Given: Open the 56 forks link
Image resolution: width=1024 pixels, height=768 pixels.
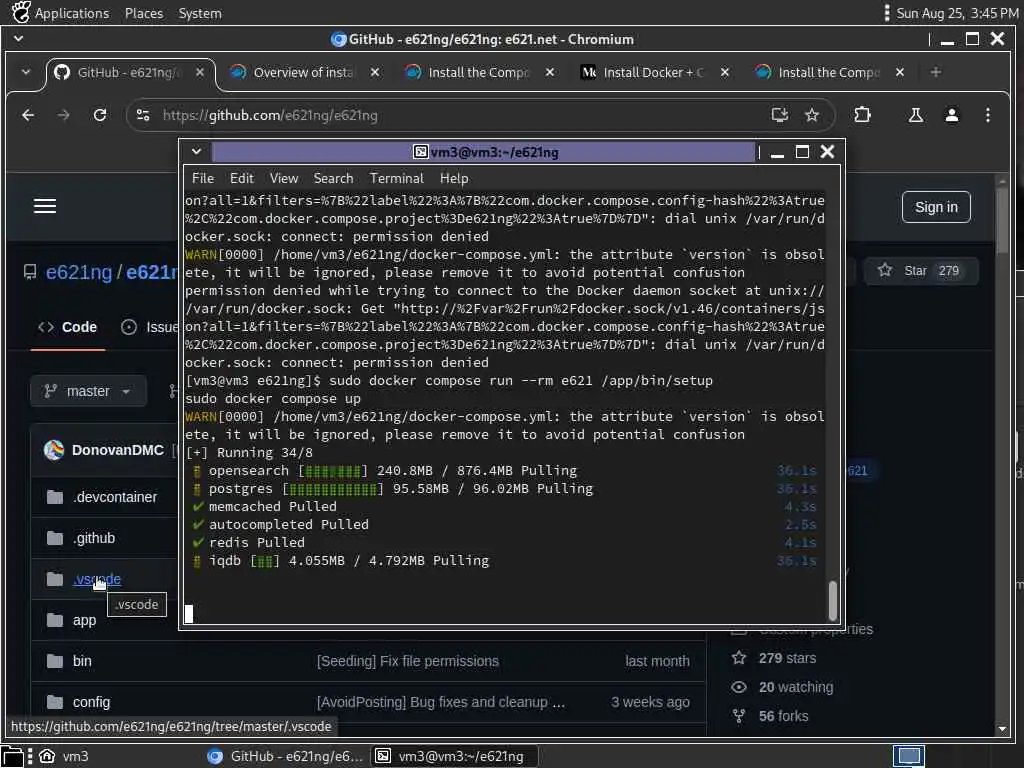Looking at the screenshot, I should tap(783, 716).
